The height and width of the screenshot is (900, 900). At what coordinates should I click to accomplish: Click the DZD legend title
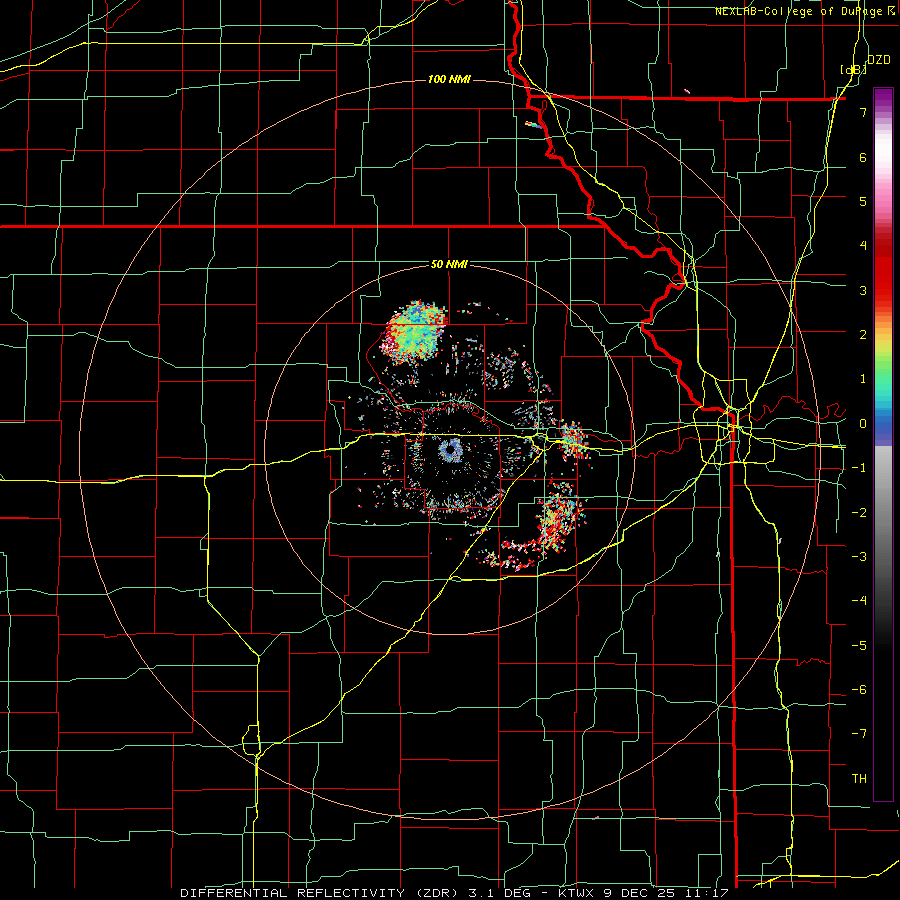click(879, 60)
